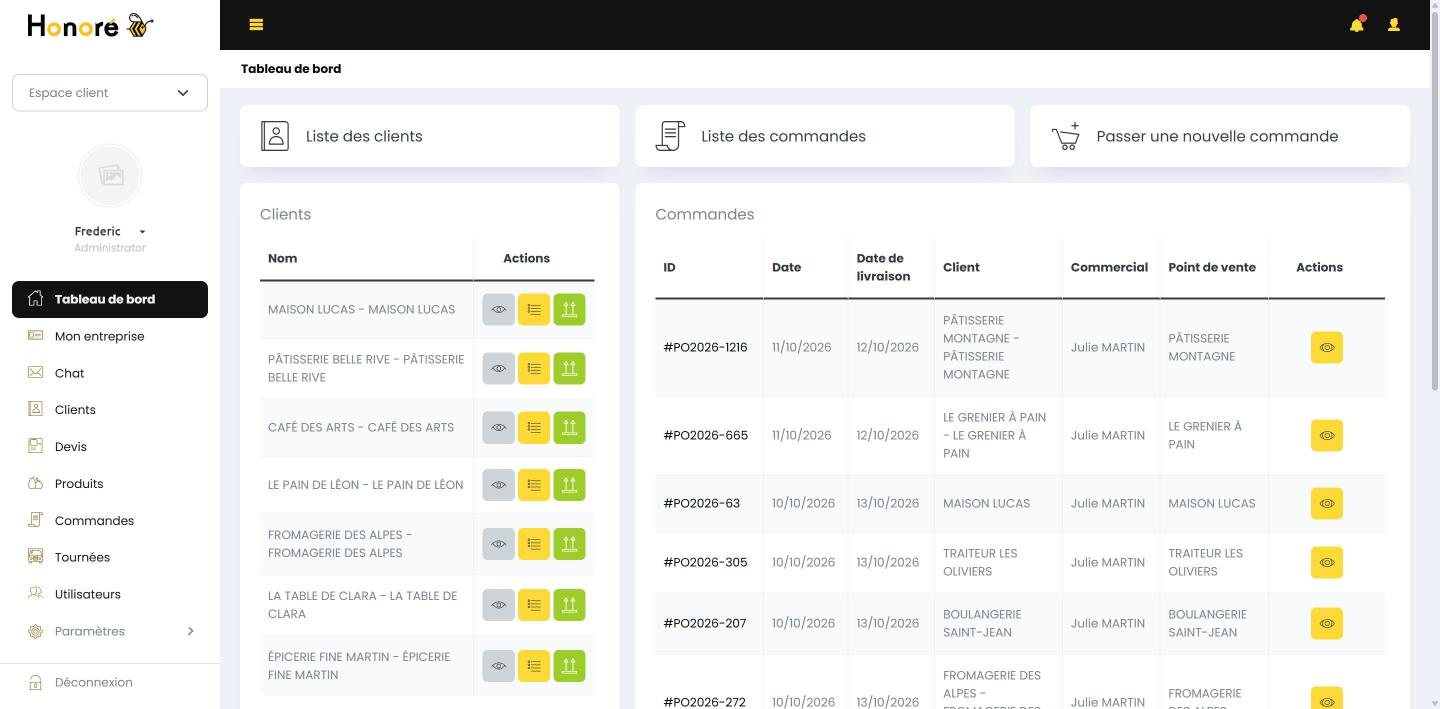Open Produits in sidebar
The height and width of the screenshot is (709, 1440).
(x=110, y=484)
